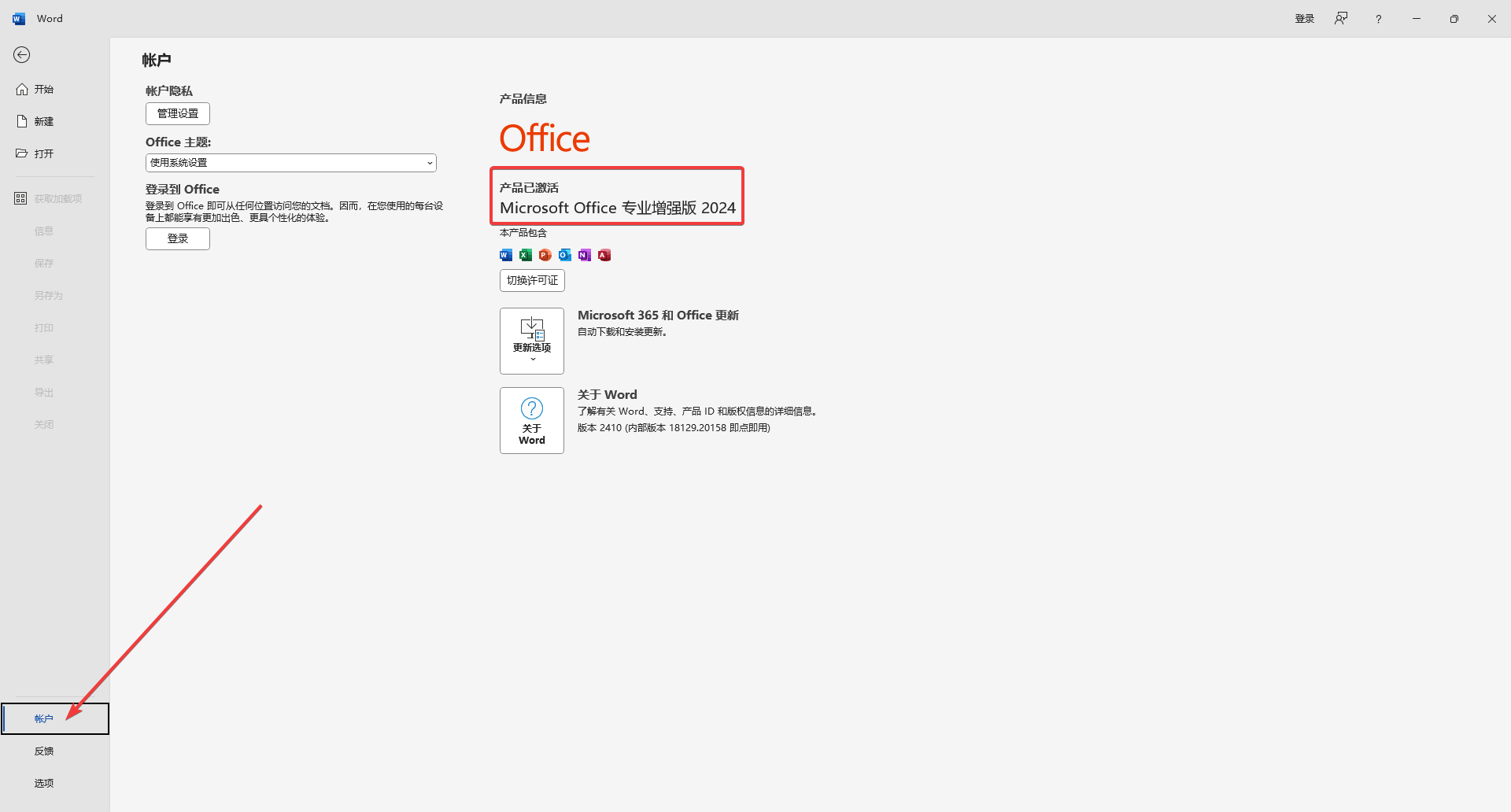The image size is (1511, 812).
Task: Expand the 更新选项 chevron
Action: [x=532, y=357]
